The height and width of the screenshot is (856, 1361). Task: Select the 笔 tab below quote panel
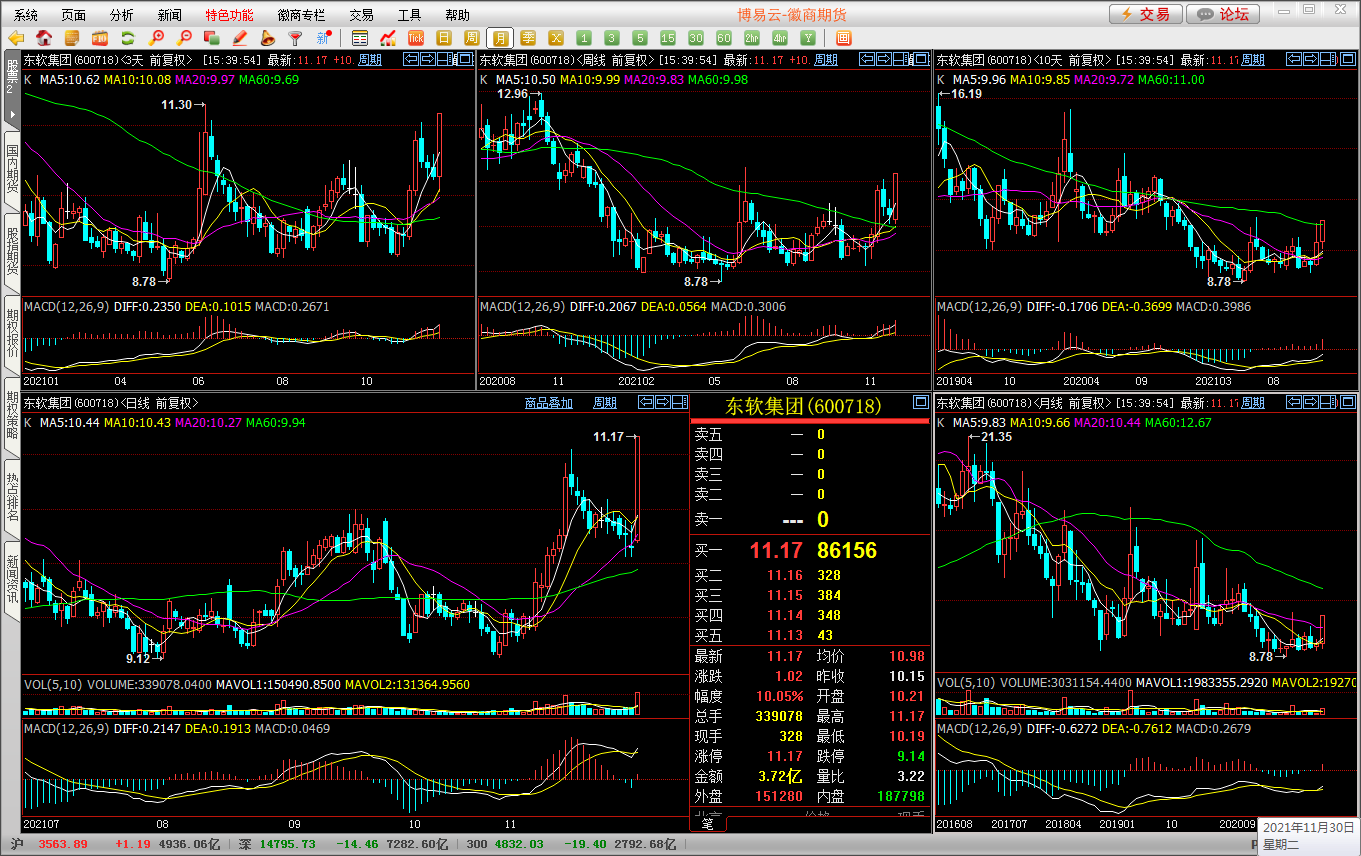(x=707, y=824)
